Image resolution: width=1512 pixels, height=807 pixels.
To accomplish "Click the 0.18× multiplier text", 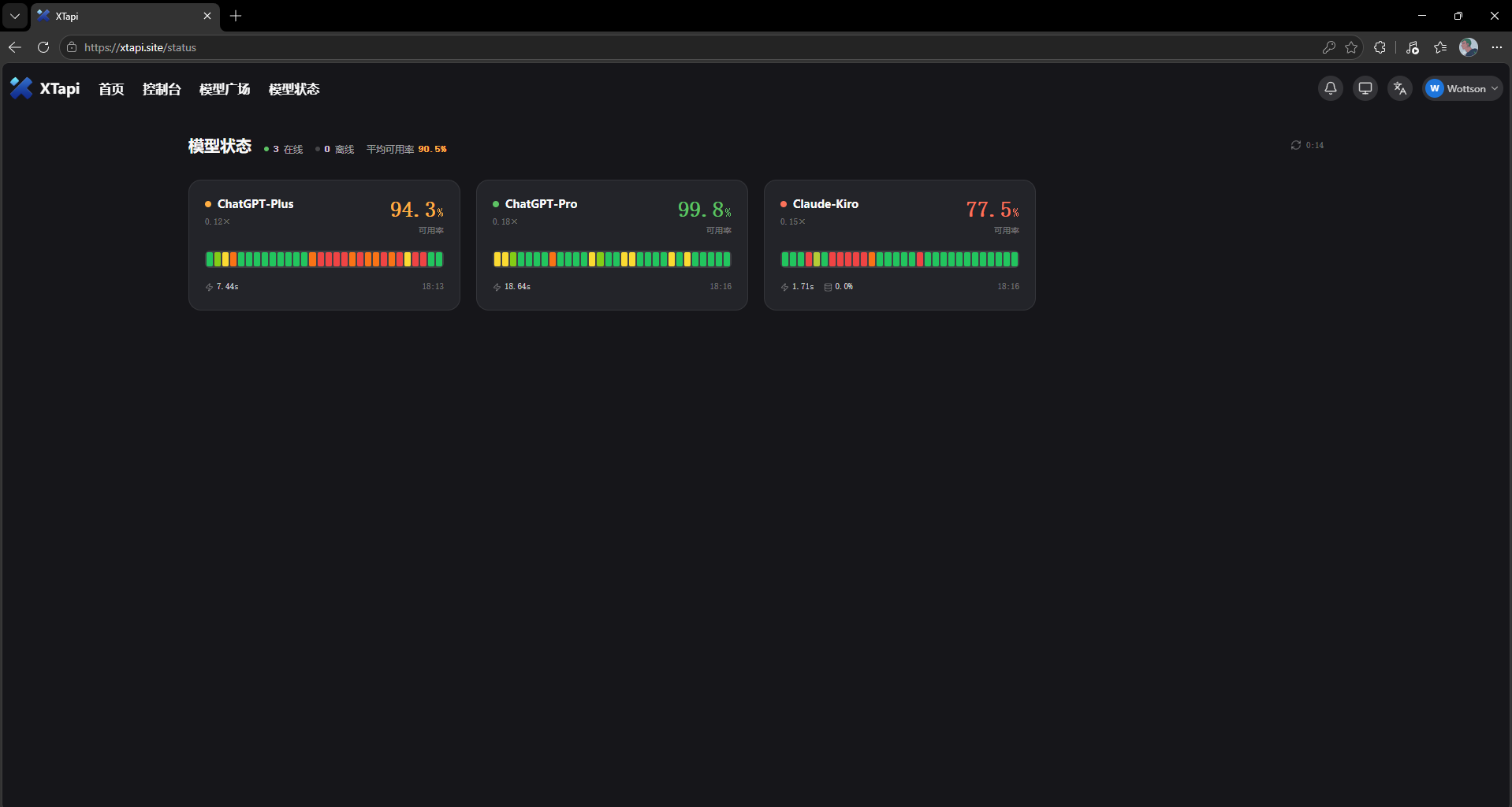I will tap(505, 221).
